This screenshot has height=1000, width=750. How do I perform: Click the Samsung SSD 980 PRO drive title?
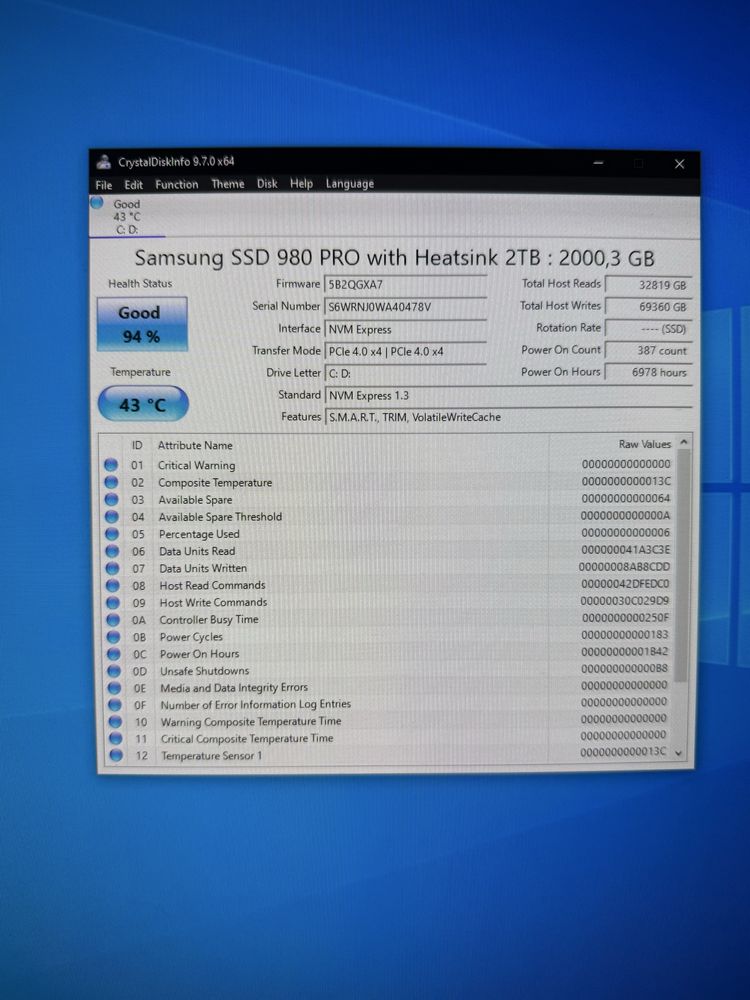pos(394,258)
